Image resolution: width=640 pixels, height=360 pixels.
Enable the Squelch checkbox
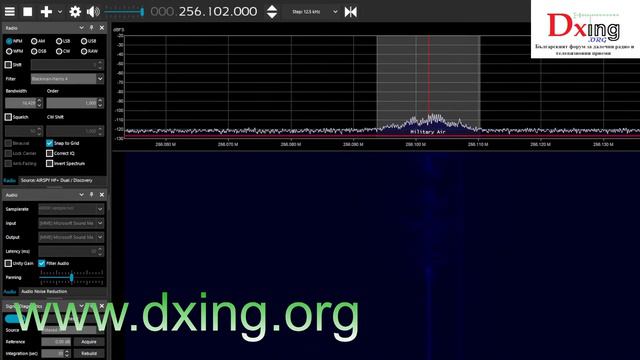coord(8,117)
